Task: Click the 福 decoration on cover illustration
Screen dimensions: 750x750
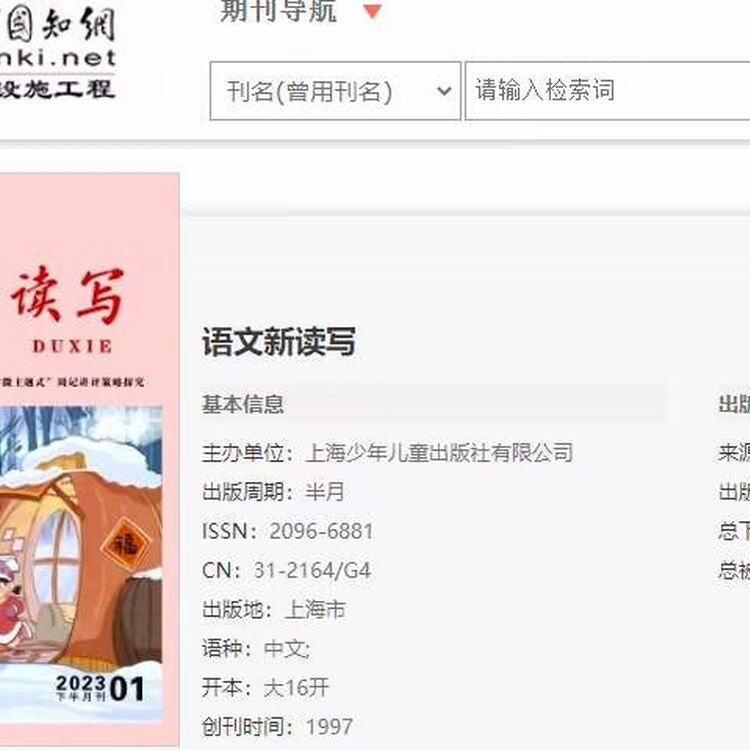Action: pyautogui.click(x=125, y=544)
